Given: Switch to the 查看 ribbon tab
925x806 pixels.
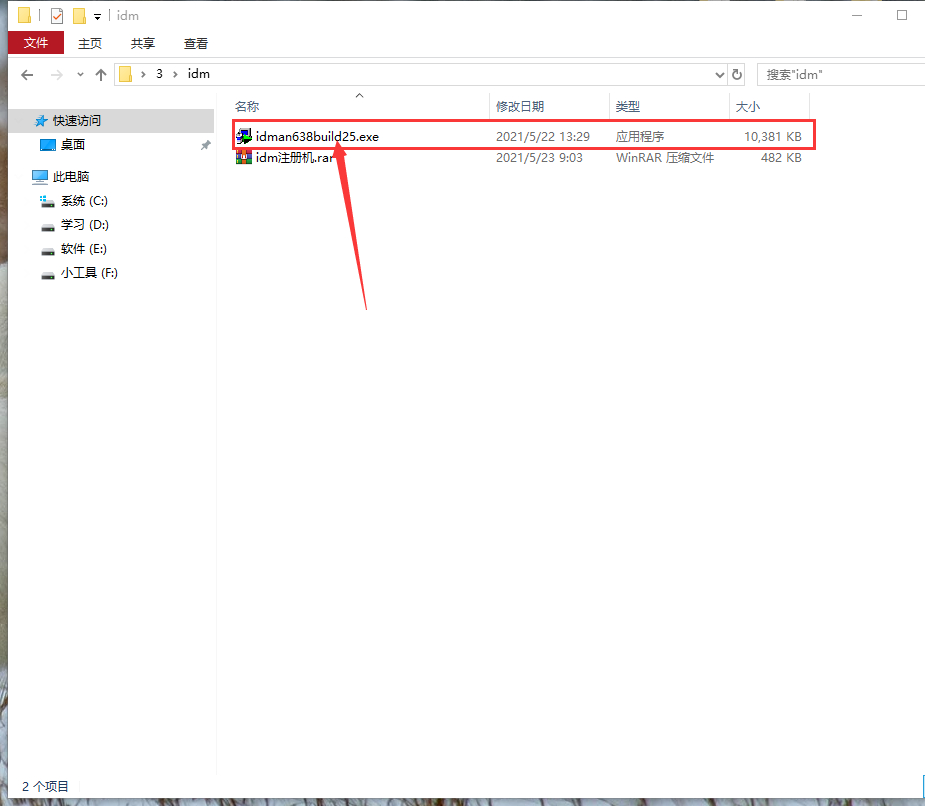Looking at the screenshot, I should tap(196, 43).
